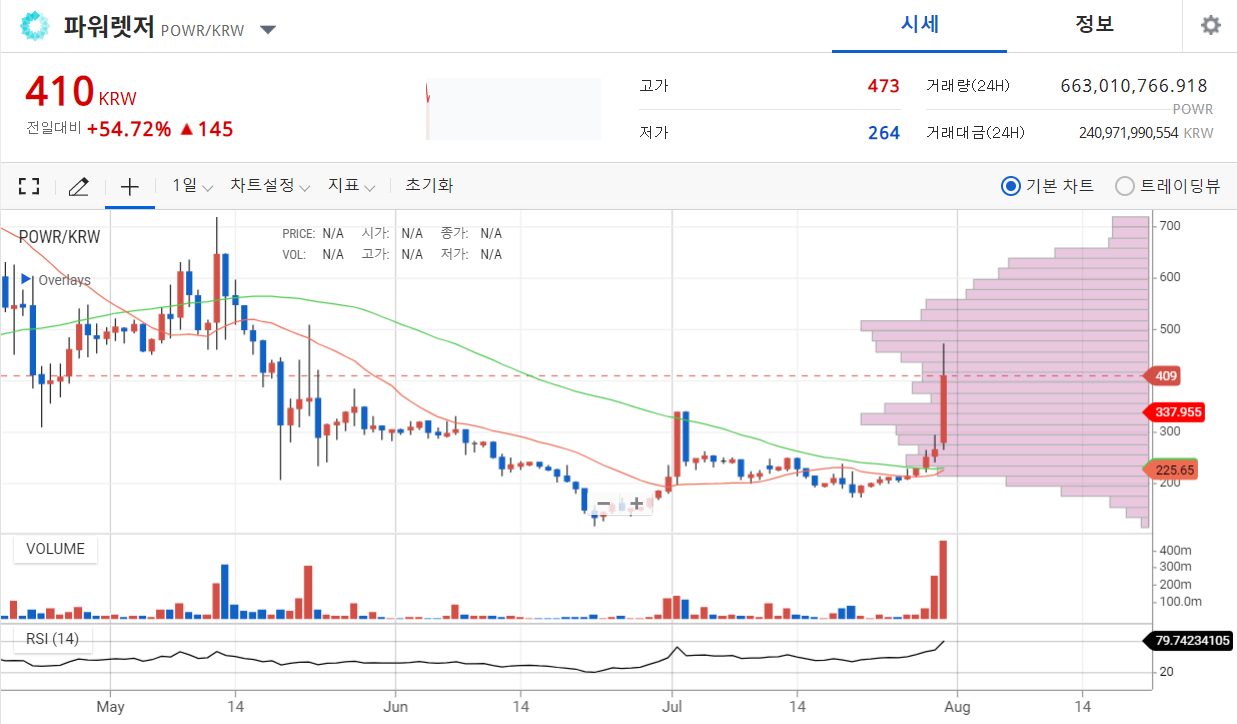1237x724 pixels.
Task: Open the 지표 indicators dropdown
Action: (351, 186)
